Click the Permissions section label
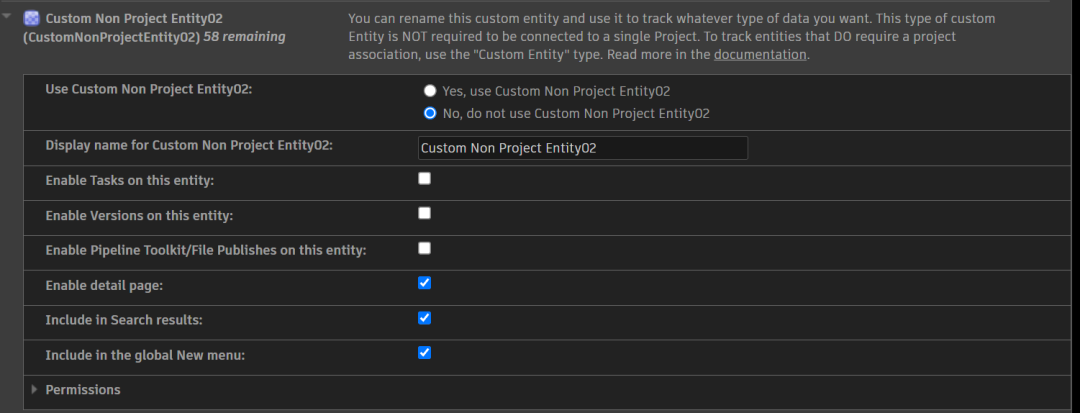The image size is (1080, 413). [x=83, y=390]
